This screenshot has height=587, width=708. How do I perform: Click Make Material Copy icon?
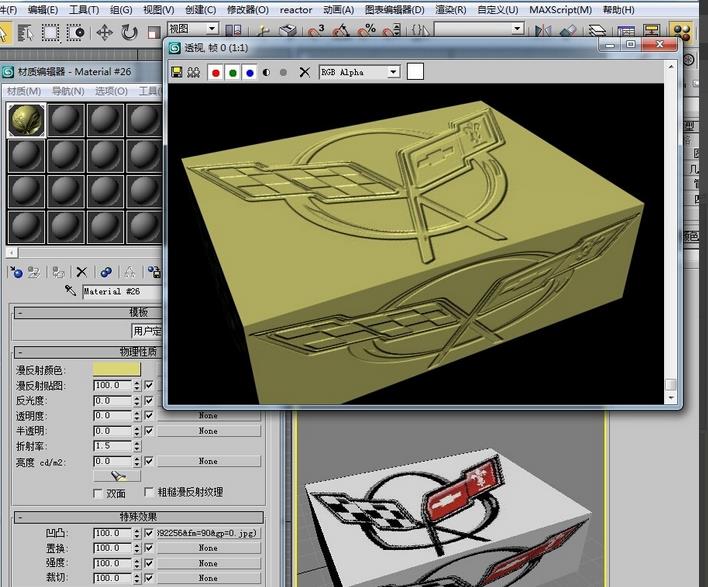pyautogui.click(x=106, y=272)
